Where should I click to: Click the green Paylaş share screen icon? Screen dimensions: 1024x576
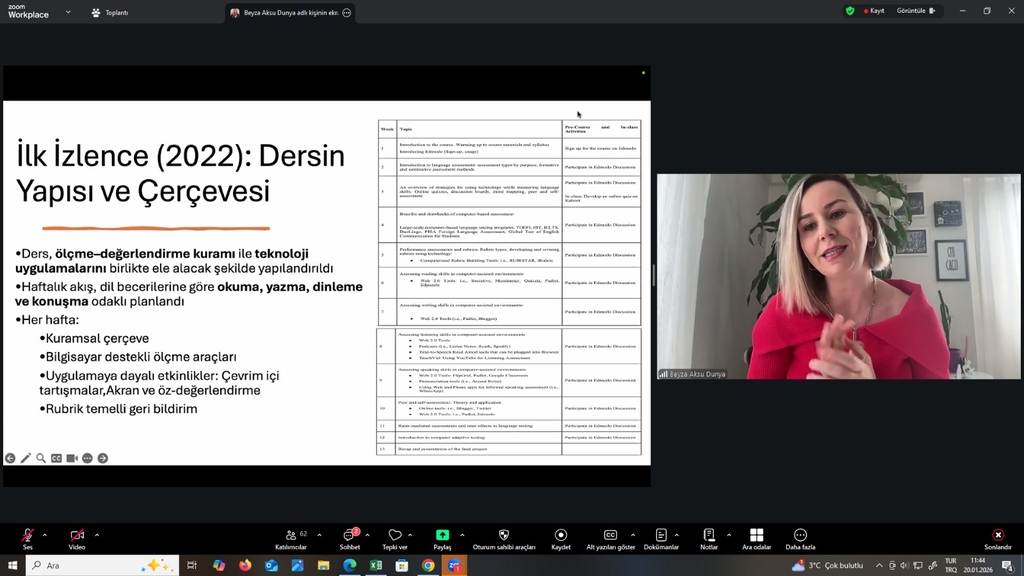click(442, 536)
